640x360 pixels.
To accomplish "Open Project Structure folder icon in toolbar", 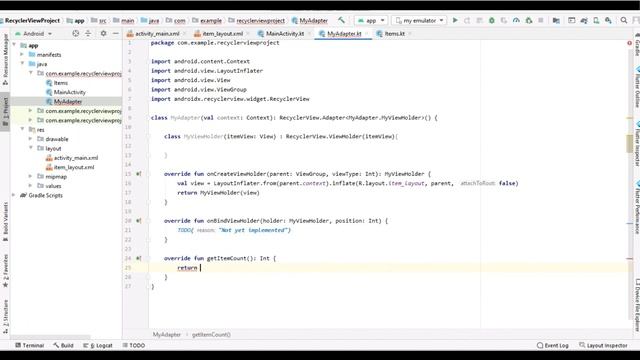I will (x=556, y=20).
